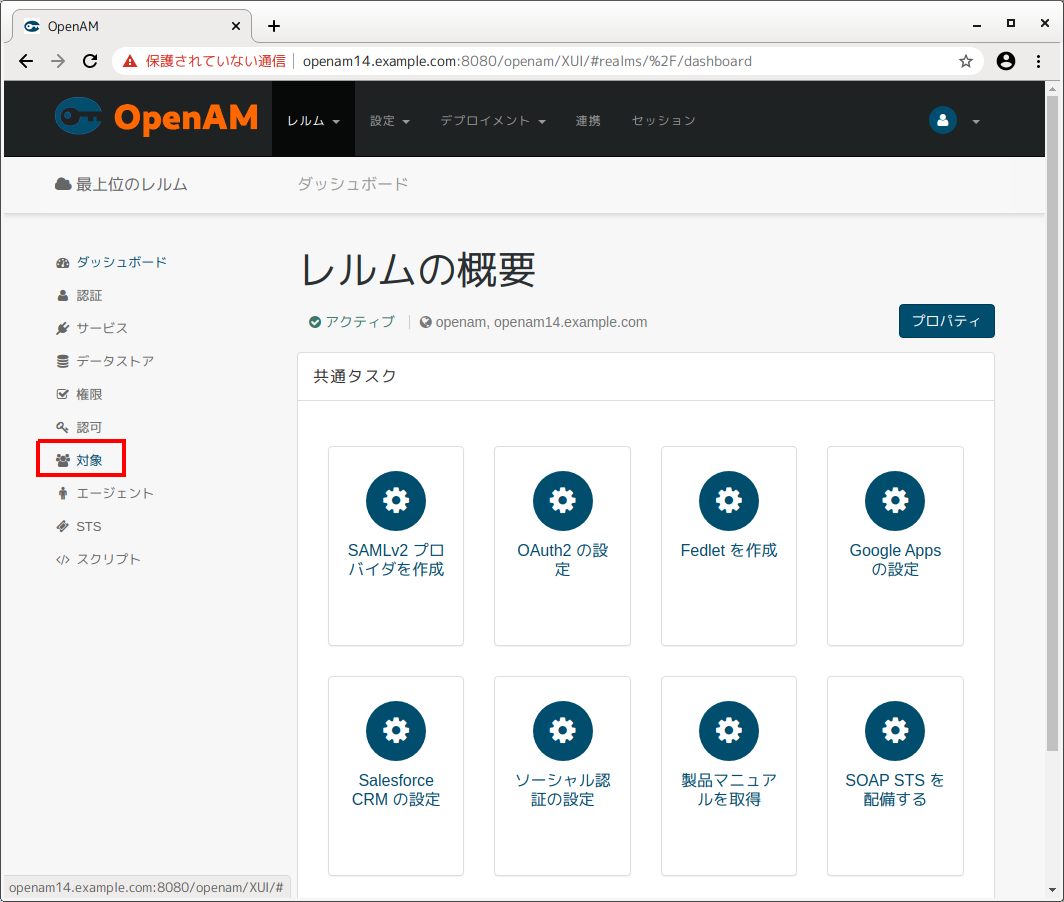Expand the レルム dropdown menu

pos(312,120)
